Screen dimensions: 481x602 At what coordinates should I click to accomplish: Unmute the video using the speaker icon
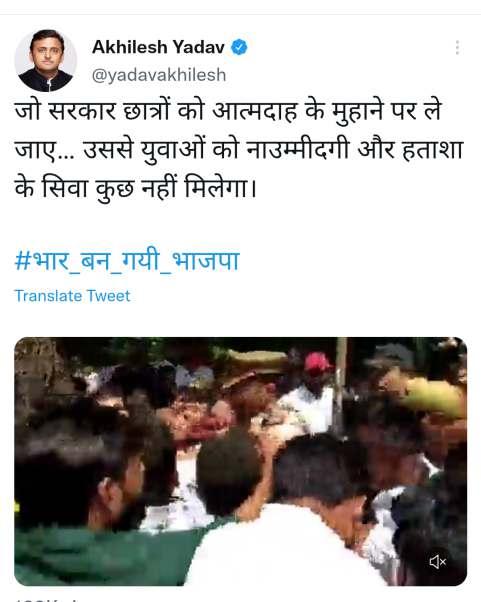click(438, 562)
